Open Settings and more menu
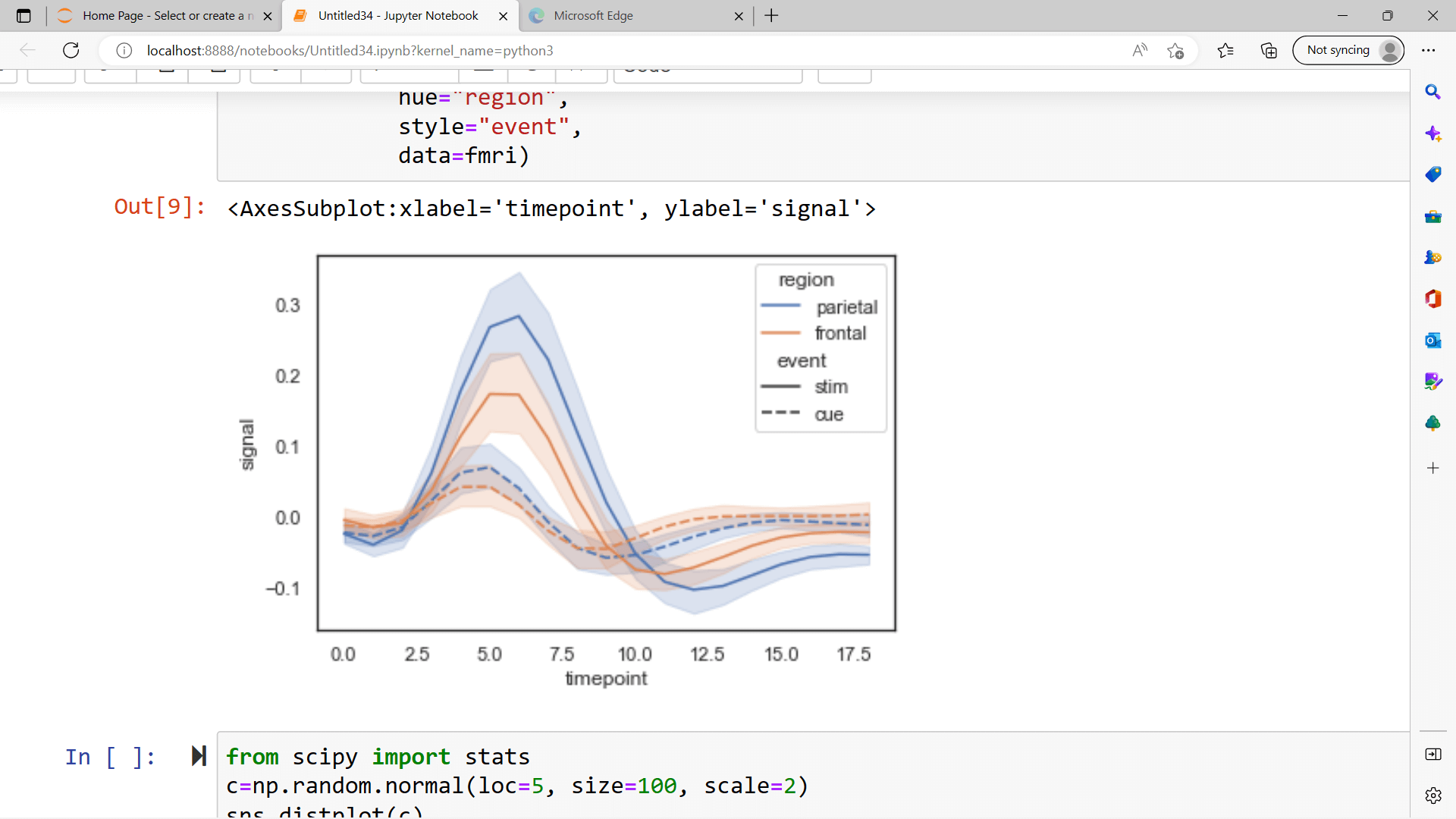Viewport: 1456px width, 819px height. (1430, 51)
